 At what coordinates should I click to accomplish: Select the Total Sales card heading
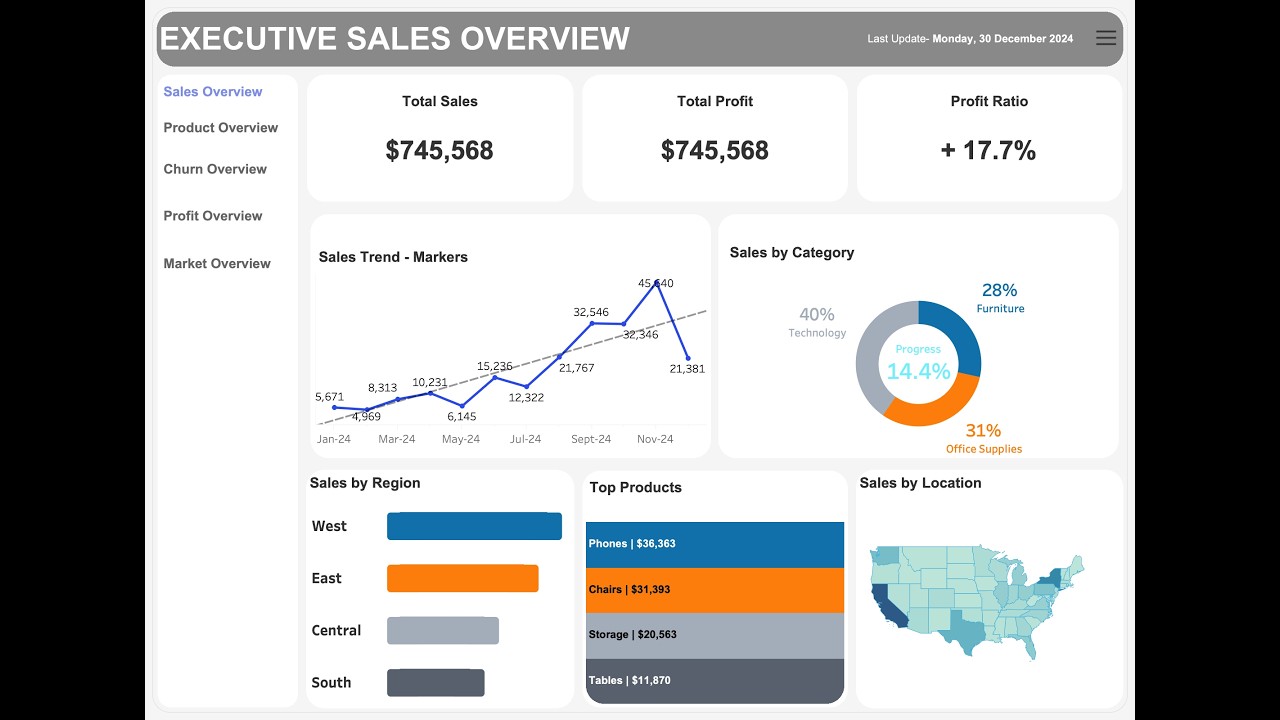click(x=440, y=101)
